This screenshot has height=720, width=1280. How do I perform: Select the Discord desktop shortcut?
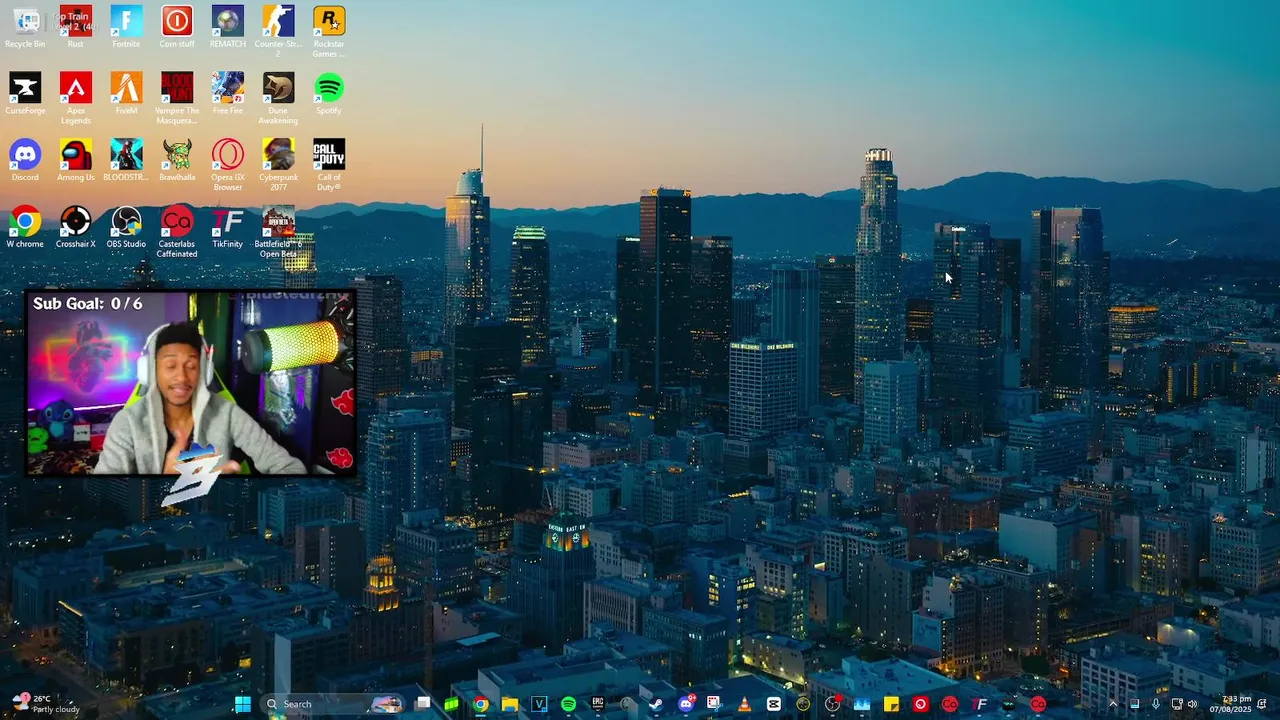pyautogui.click(x=25, y=160)
